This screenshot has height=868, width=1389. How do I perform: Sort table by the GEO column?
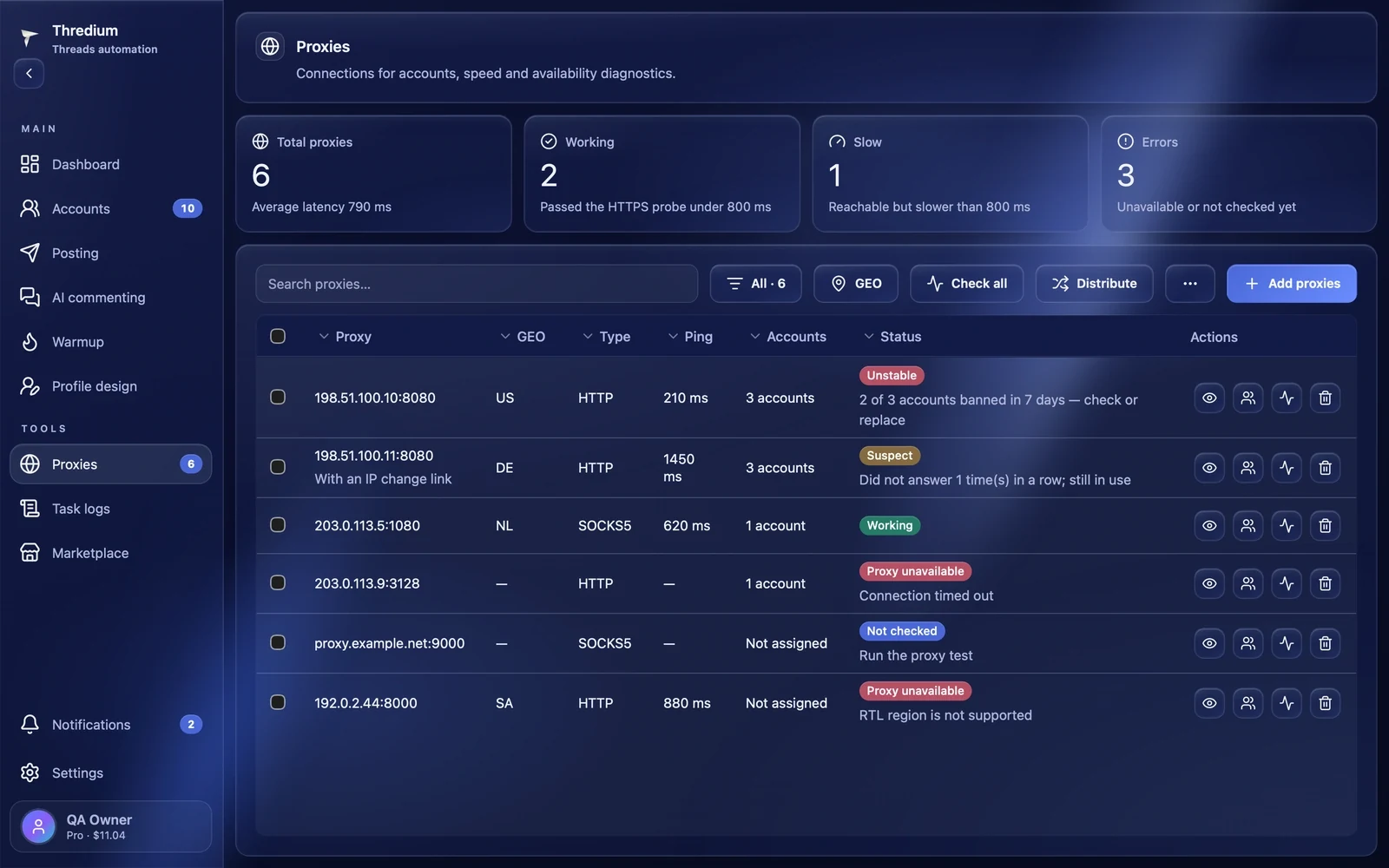[x=523, y=337]
